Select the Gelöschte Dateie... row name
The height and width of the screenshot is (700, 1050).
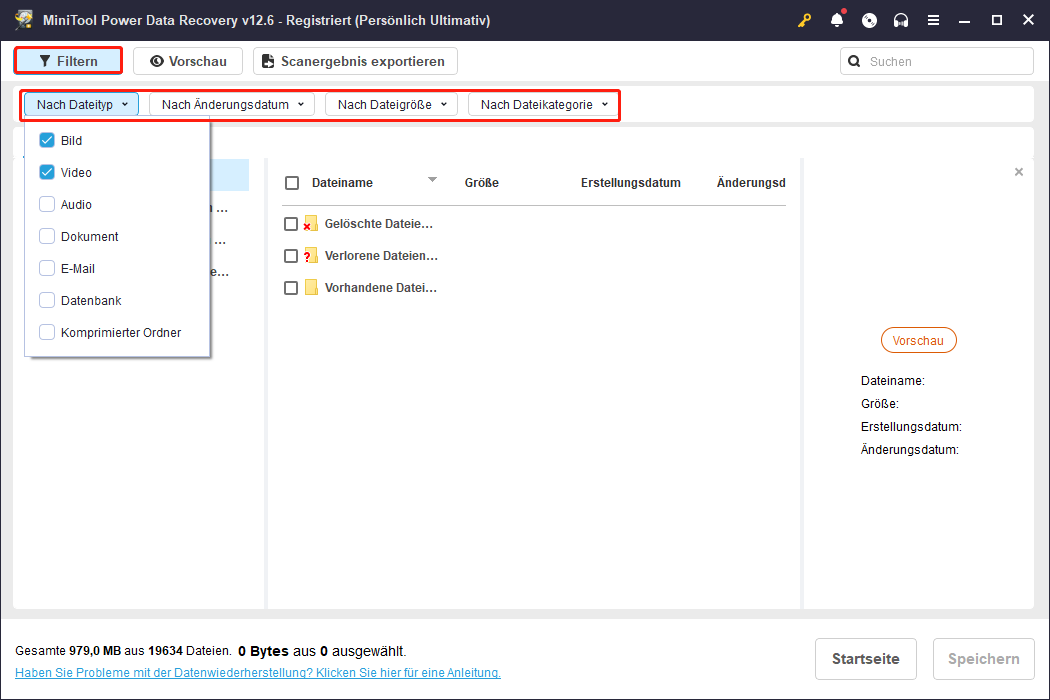[378, 224]
